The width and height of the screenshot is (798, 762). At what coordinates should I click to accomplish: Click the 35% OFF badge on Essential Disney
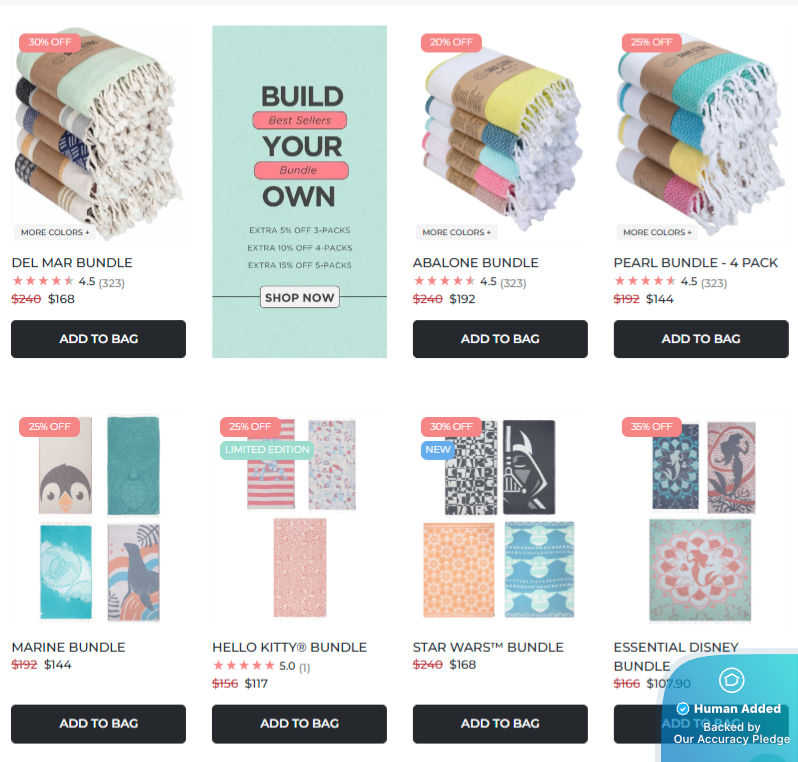[x=651, y=427]
